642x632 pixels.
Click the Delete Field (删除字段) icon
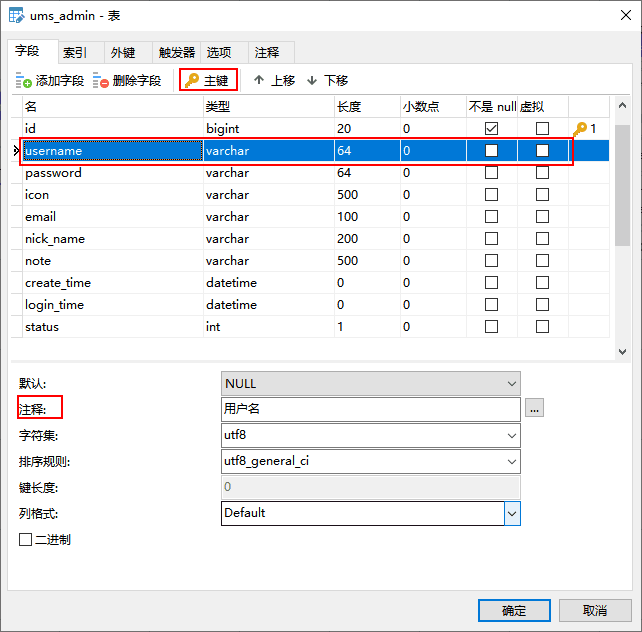click(101, 80)
